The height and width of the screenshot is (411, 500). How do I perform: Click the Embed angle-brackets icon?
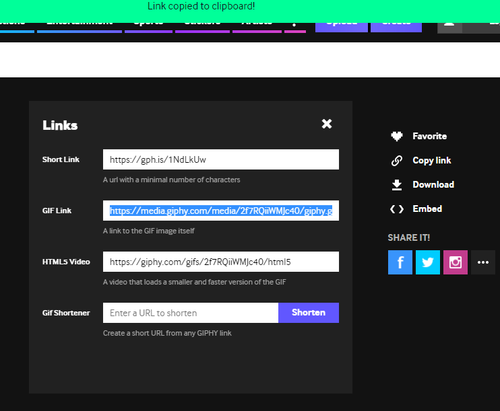pos(397,209)
